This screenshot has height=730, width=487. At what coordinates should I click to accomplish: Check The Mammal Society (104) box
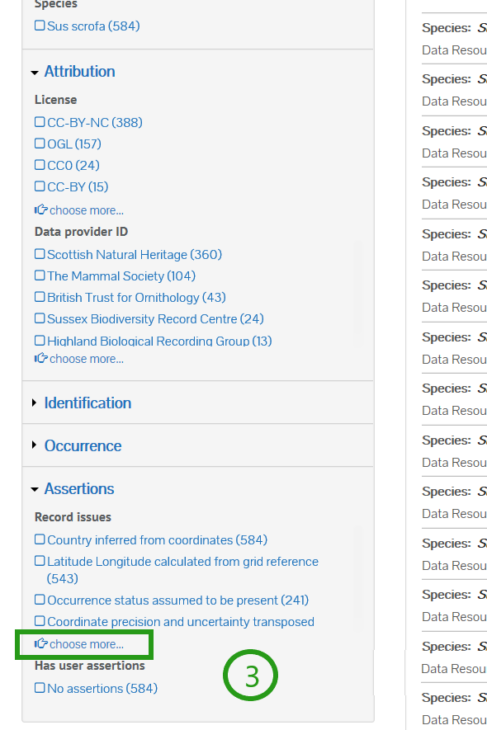(x=40, y=276)
